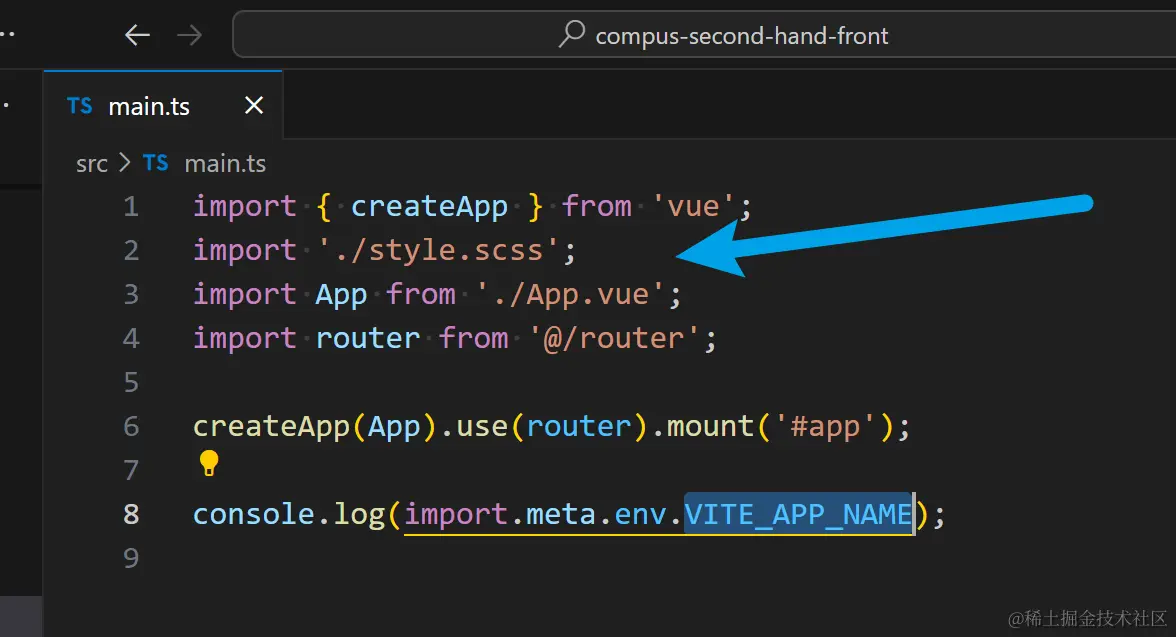Image resolution: width=1176 pixels, height=637 pixels.
Task: Click 'env' on line 8
Action: (640, 515)
